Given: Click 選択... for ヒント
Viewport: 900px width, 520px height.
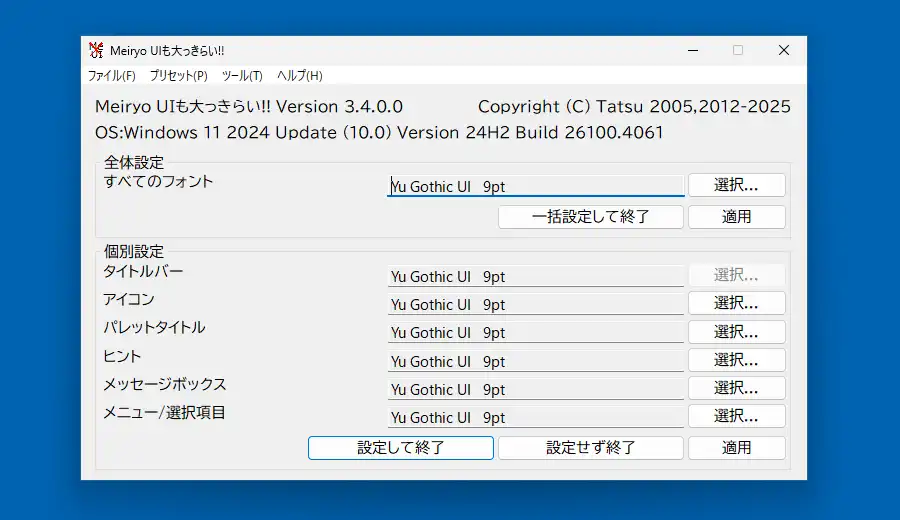Looking at the screenshot, I should [736, 360].
